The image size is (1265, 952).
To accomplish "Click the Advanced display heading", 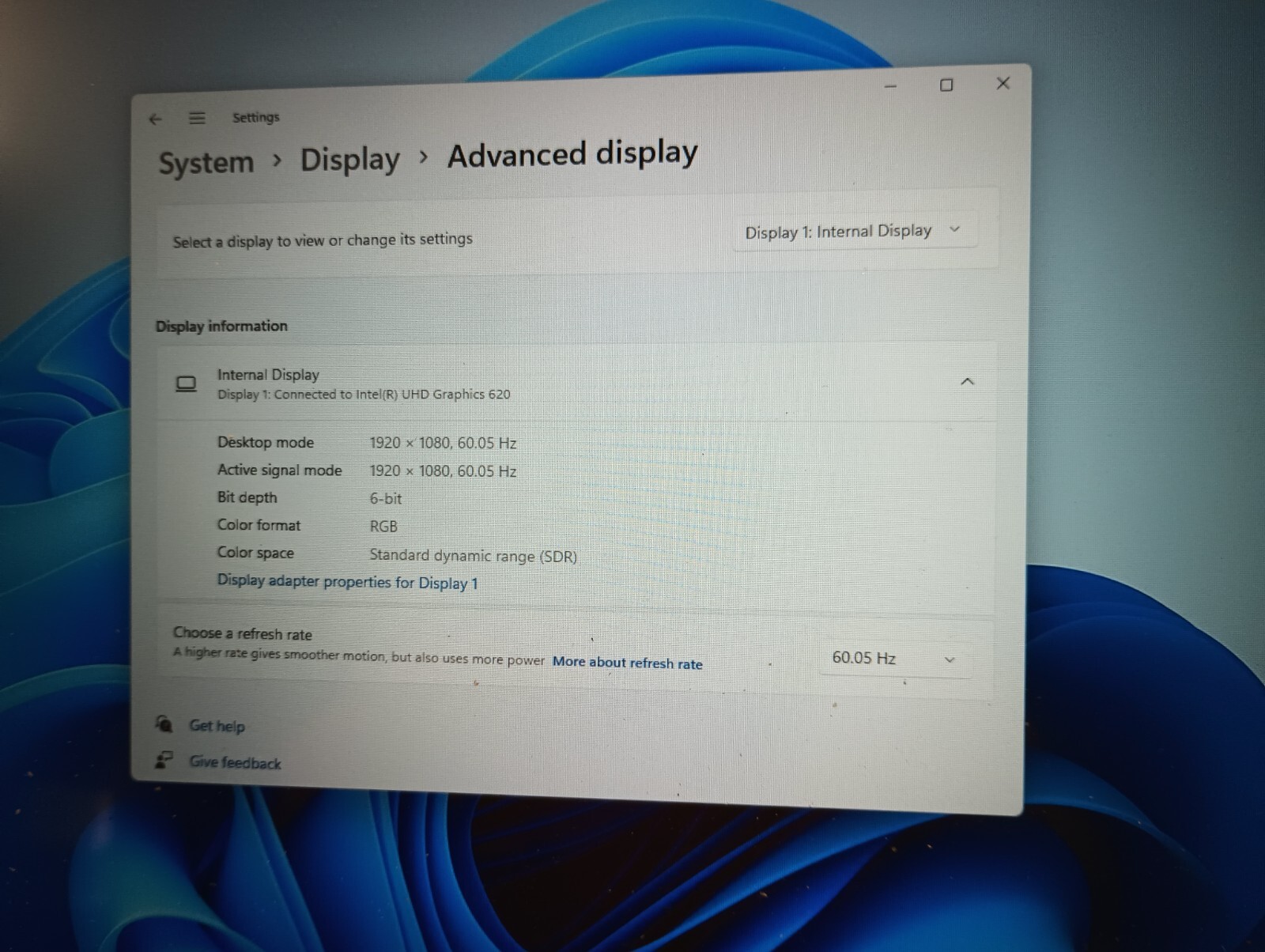I will [572, 153].
